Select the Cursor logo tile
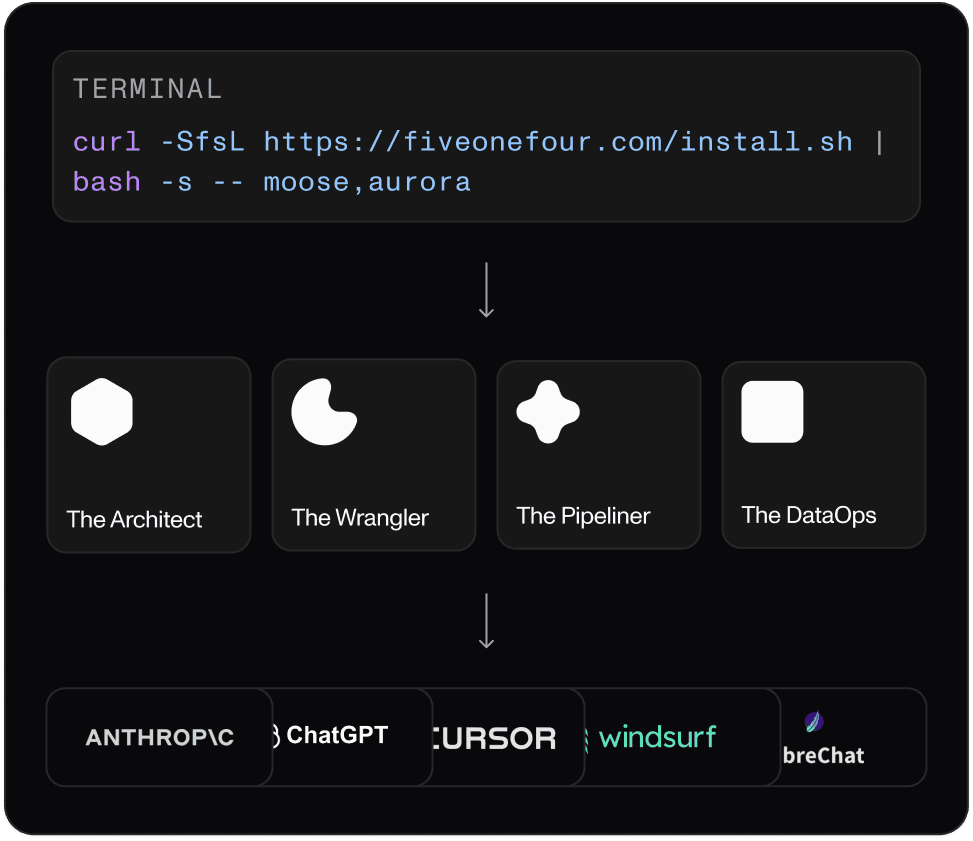This screenshot has height=841, width=973. (508, 737)
